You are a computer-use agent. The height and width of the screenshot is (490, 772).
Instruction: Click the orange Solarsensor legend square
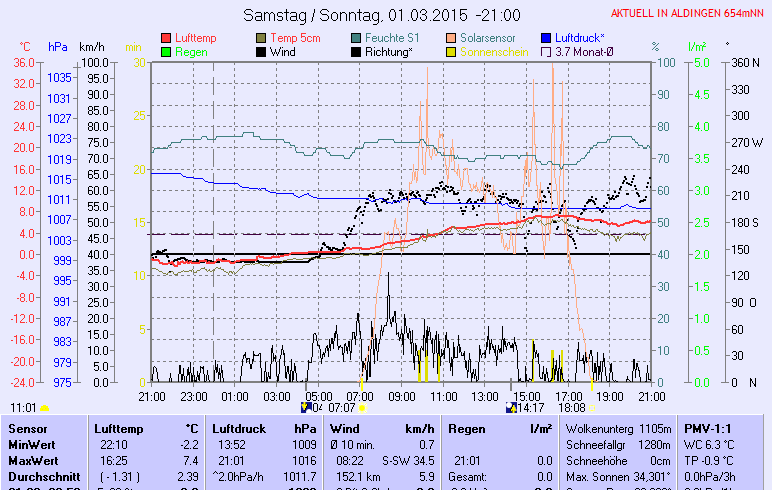coord(452,38)
